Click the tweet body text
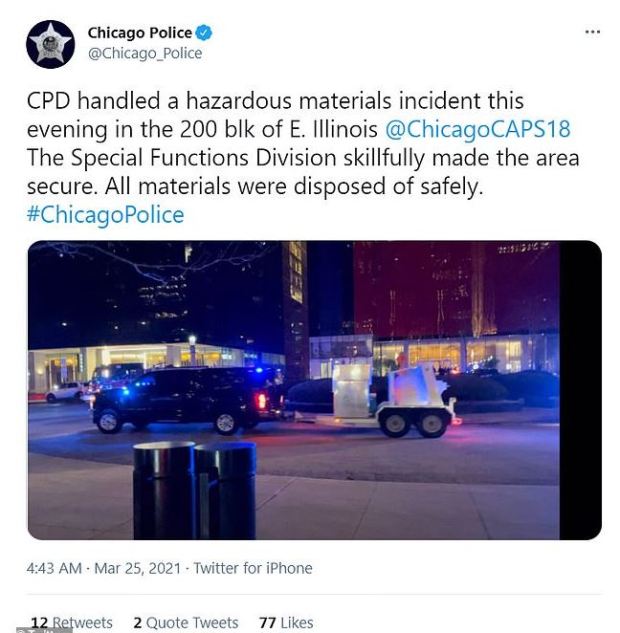The height and width of the screenshot is (633, 620). [303, 157]
